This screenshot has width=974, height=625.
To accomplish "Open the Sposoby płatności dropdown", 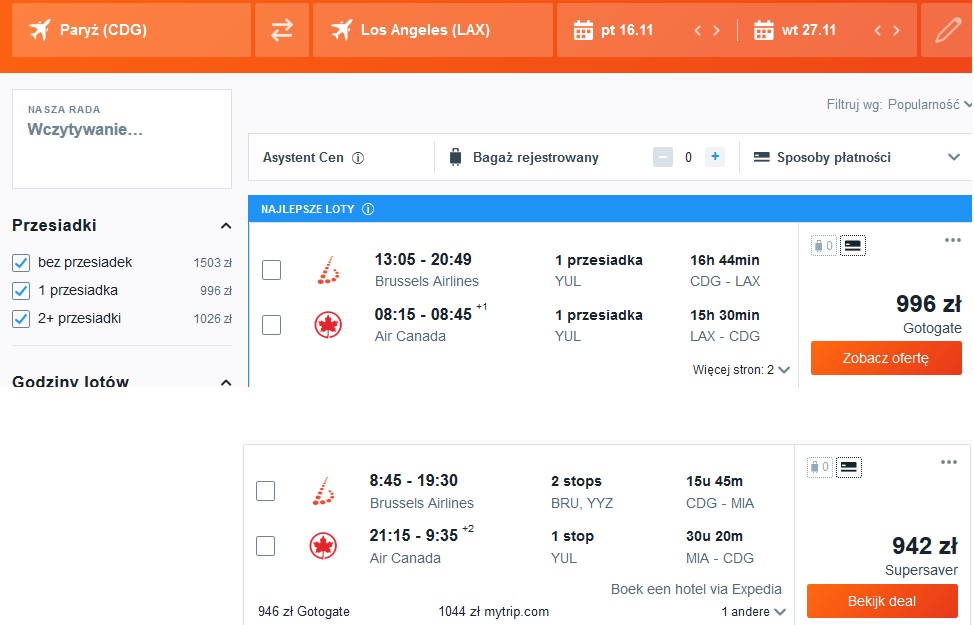I will coord(856,157).
